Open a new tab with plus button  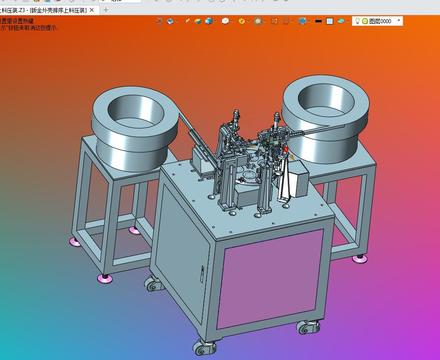pos(106,10)
